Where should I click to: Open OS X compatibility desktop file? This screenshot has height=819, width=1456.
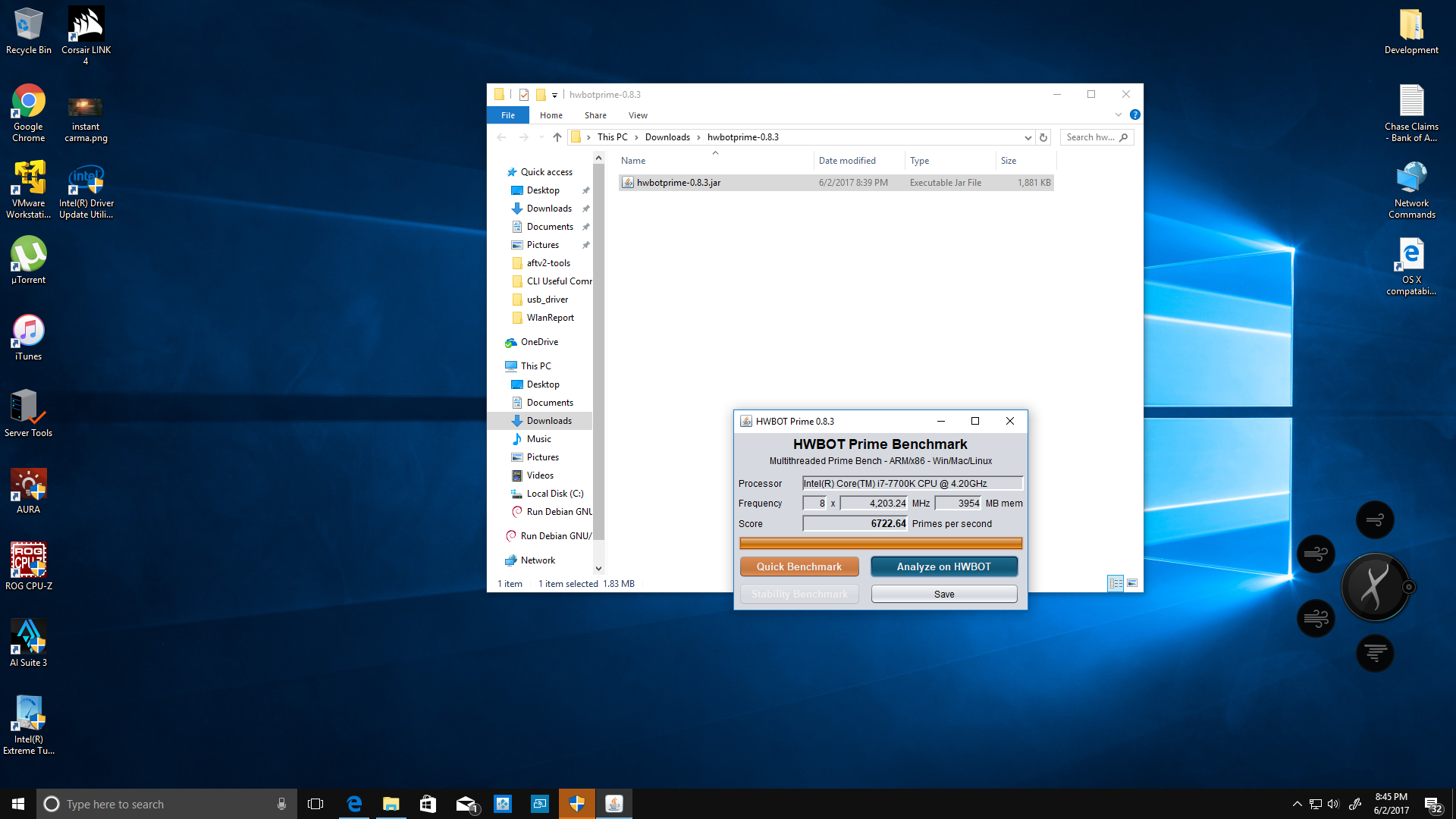click(x=1411, y=266)
